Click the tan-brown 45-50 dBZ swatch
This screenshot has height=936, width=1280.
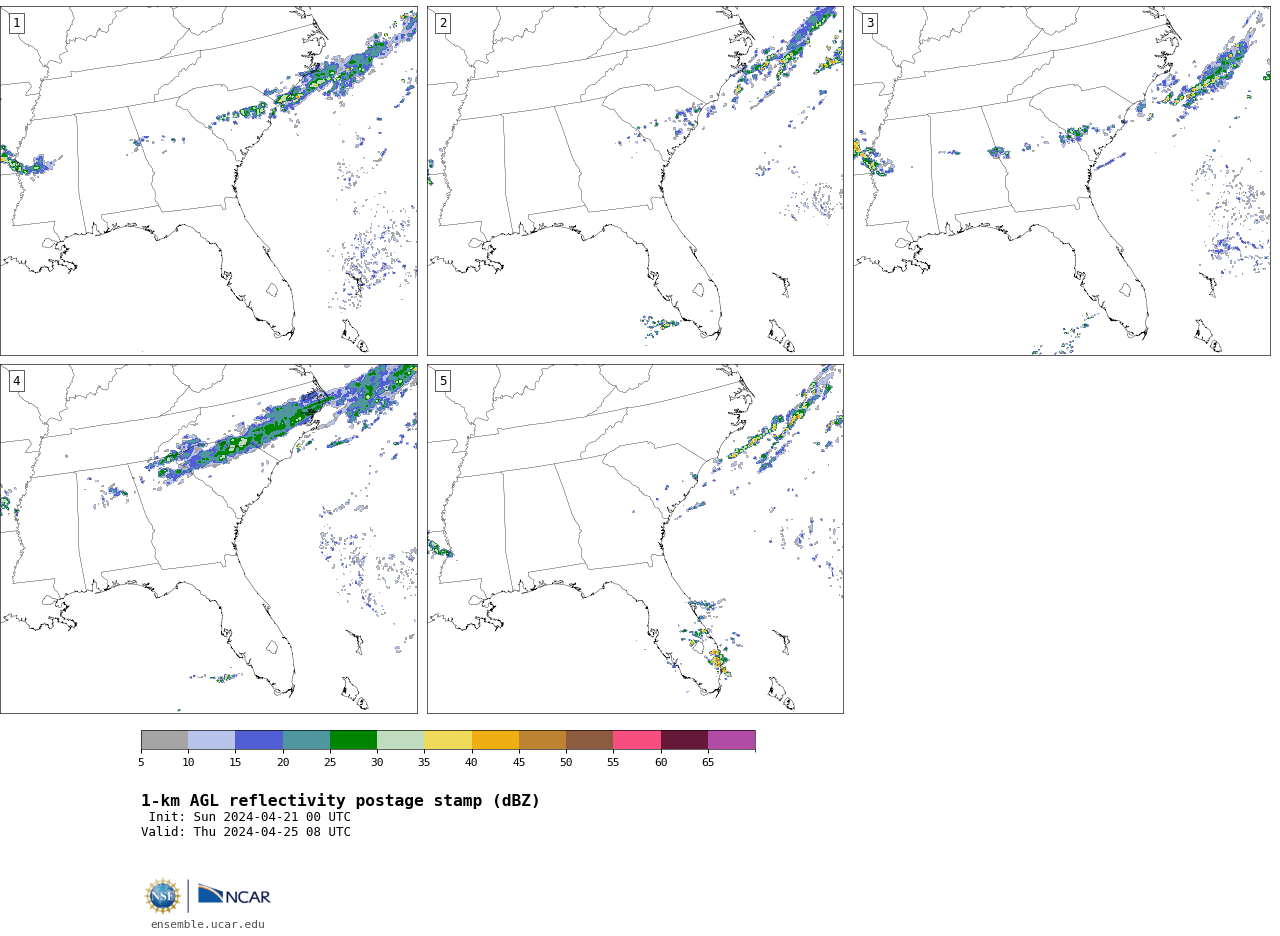(542, 740)
